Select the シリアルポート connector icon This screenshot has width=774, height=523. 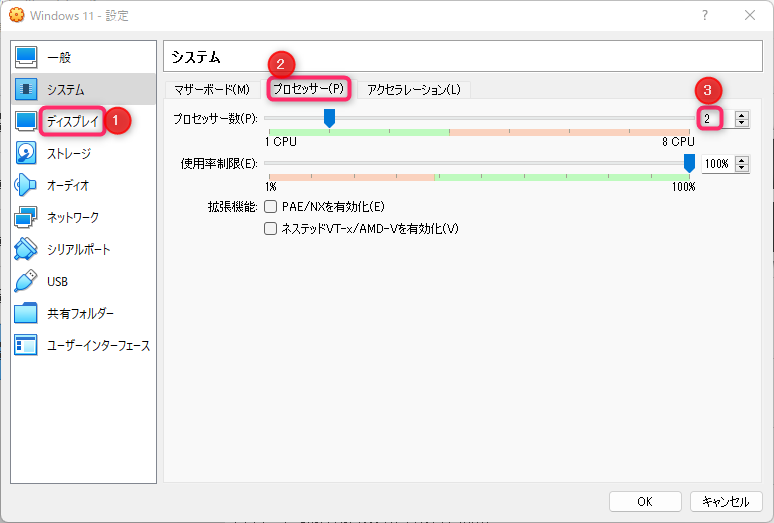pyautogui.click(x=26, y=249)
